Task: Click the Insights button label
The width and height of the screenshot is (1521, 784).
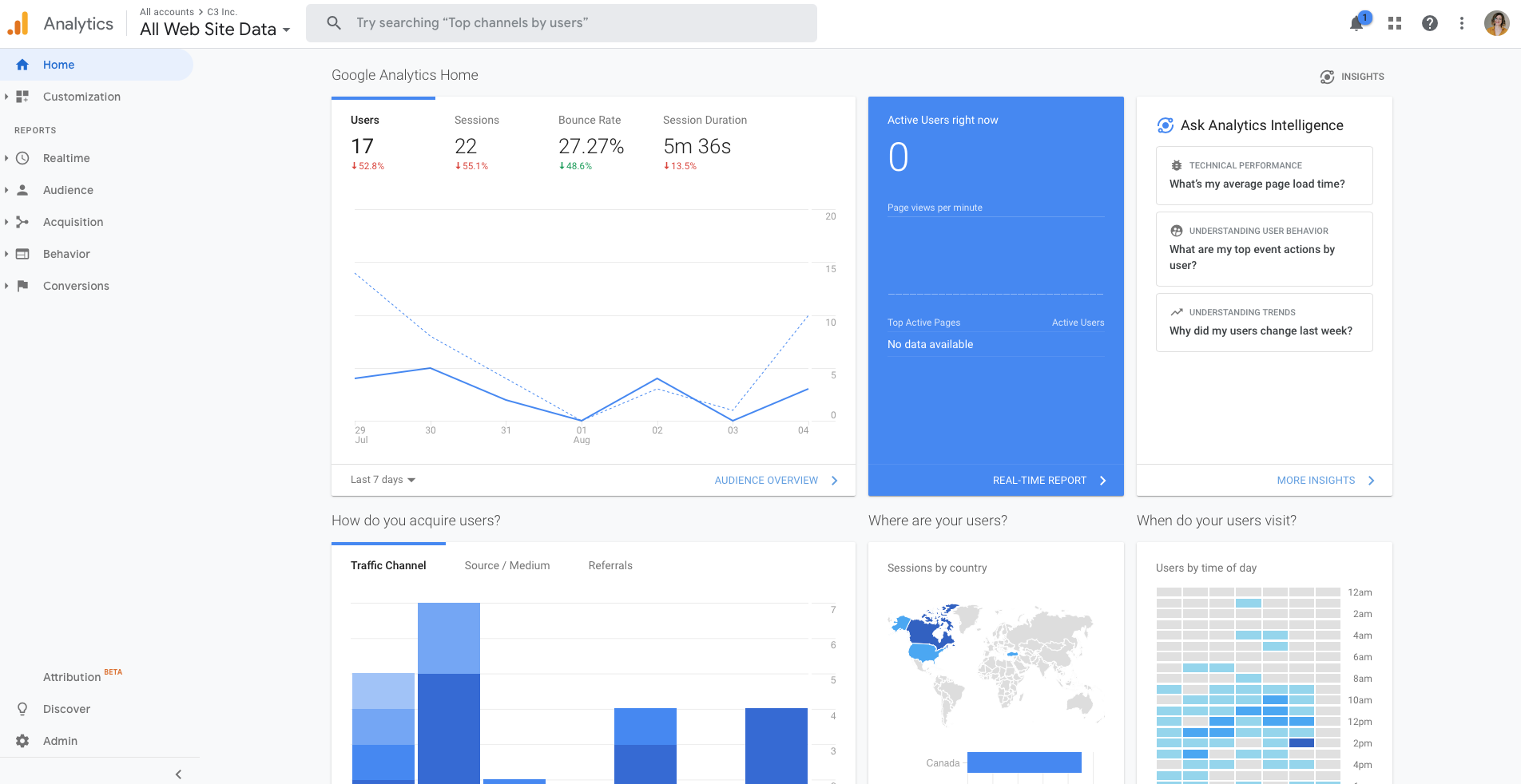Action: point(1363,77)
